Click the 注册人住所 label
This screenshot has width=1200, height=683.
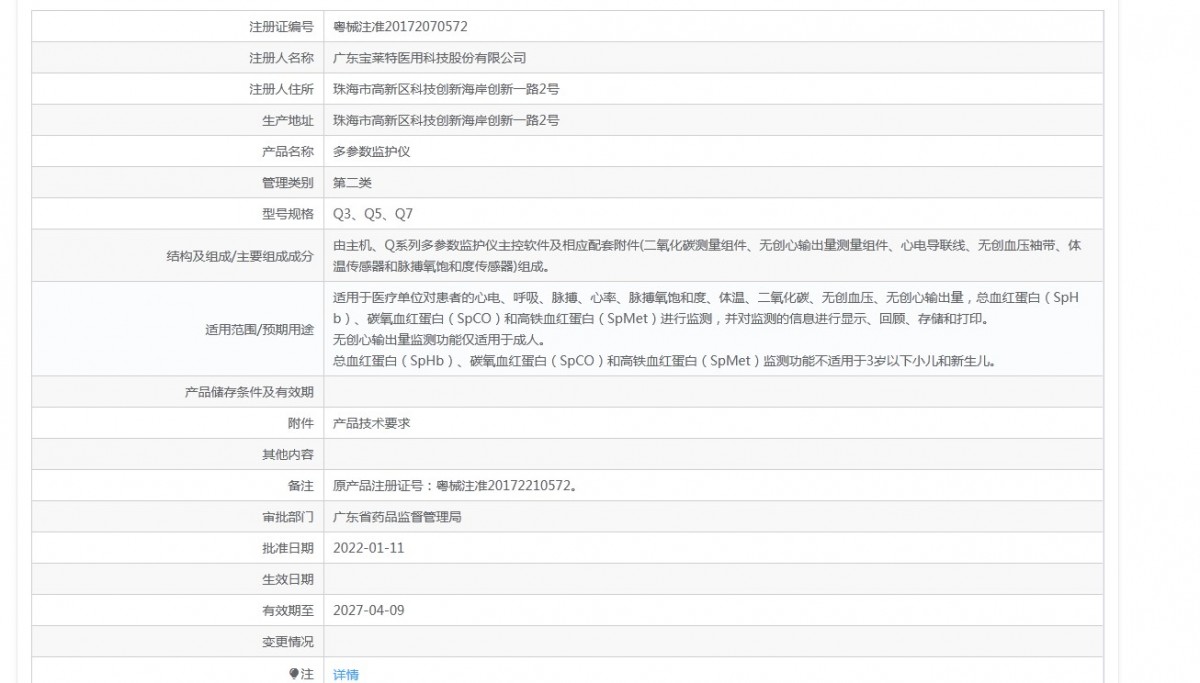[281, 89]
